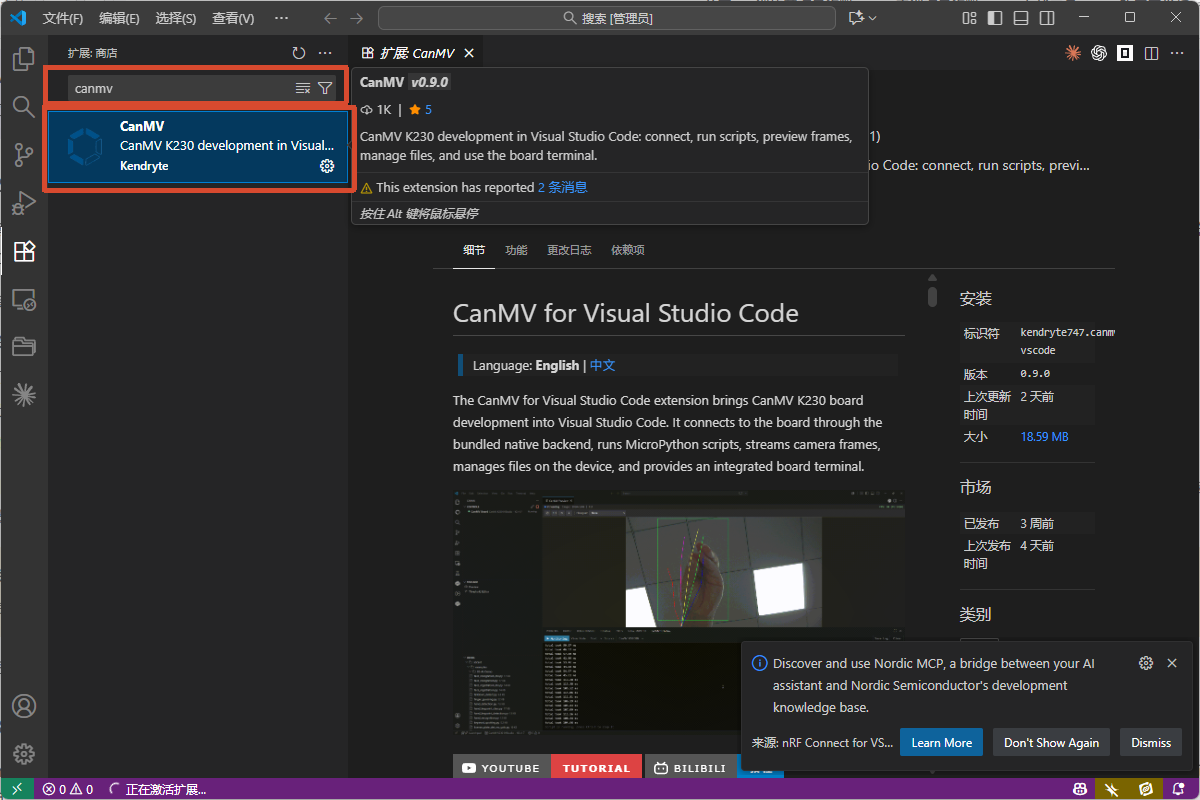This screenshot has height=800, width=1200.
Task: Click the white square icon in editor toolbar
Action: click(1125, 53)
